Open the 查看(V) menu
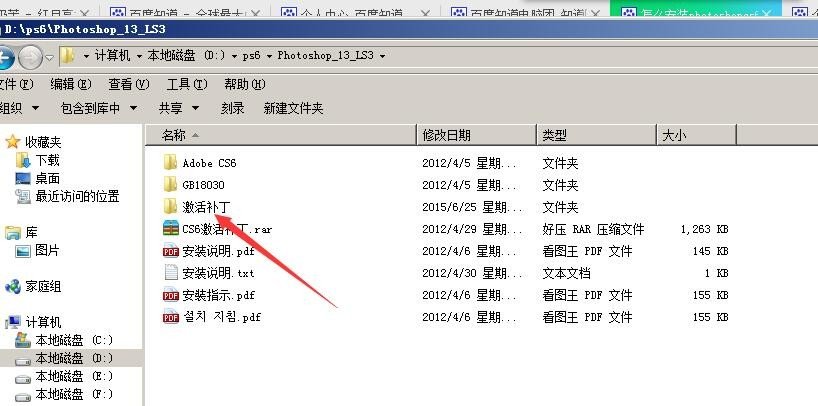The image size is (818, 406). (x=129, y=84)
